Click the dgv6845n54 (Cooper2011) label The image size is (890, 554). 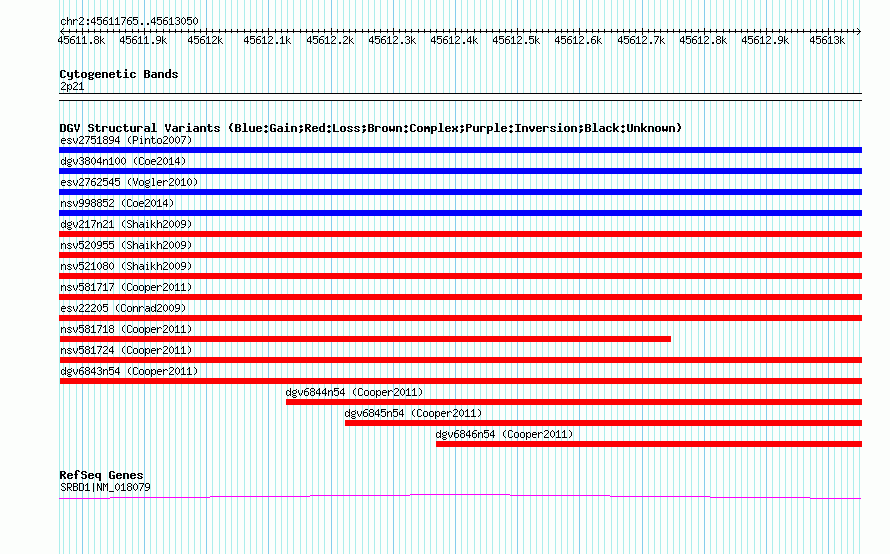413,413
